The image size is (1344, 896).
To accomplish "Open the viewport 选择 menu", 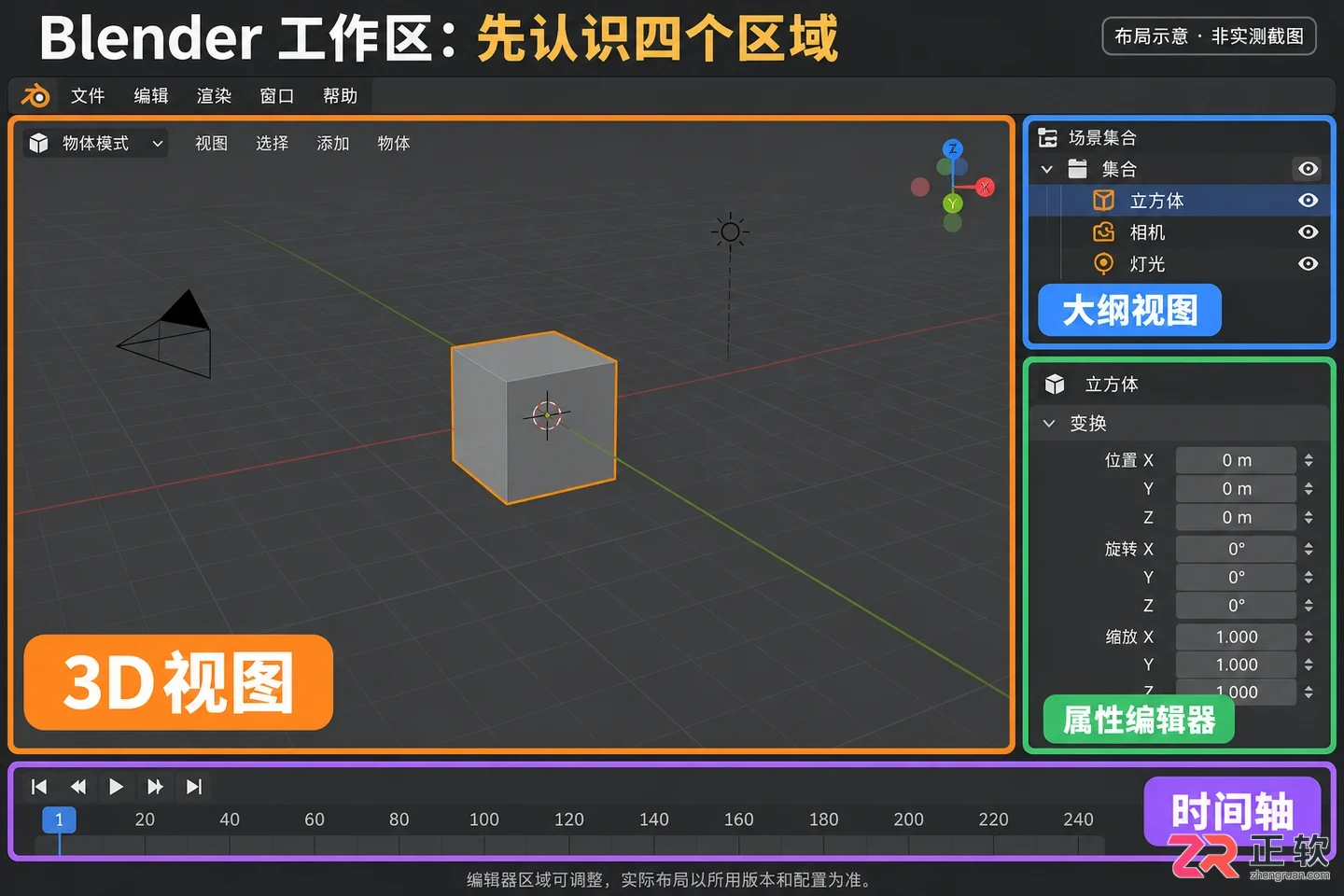I will click(272, 143).
